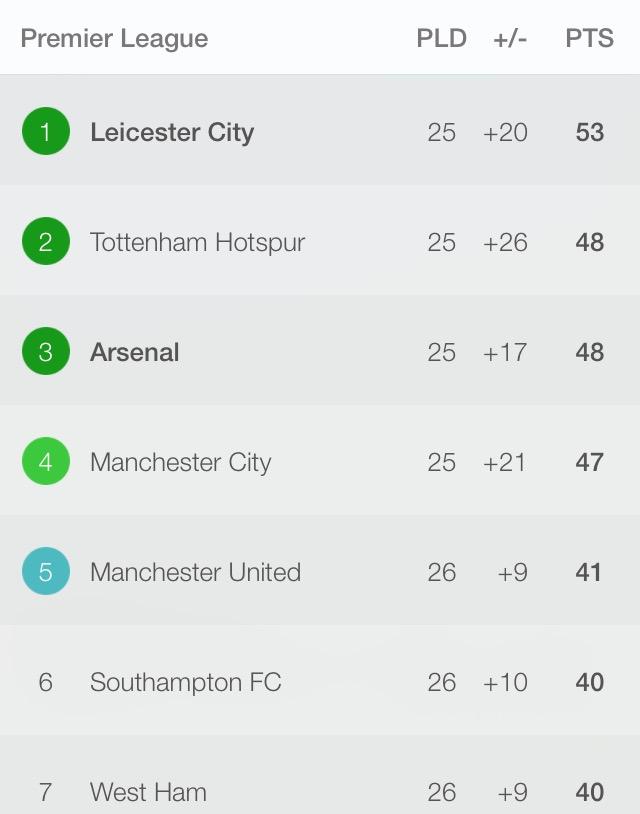Click the light green position 4 badge
This screenshot has height=814, width=640.
point(46,462)
